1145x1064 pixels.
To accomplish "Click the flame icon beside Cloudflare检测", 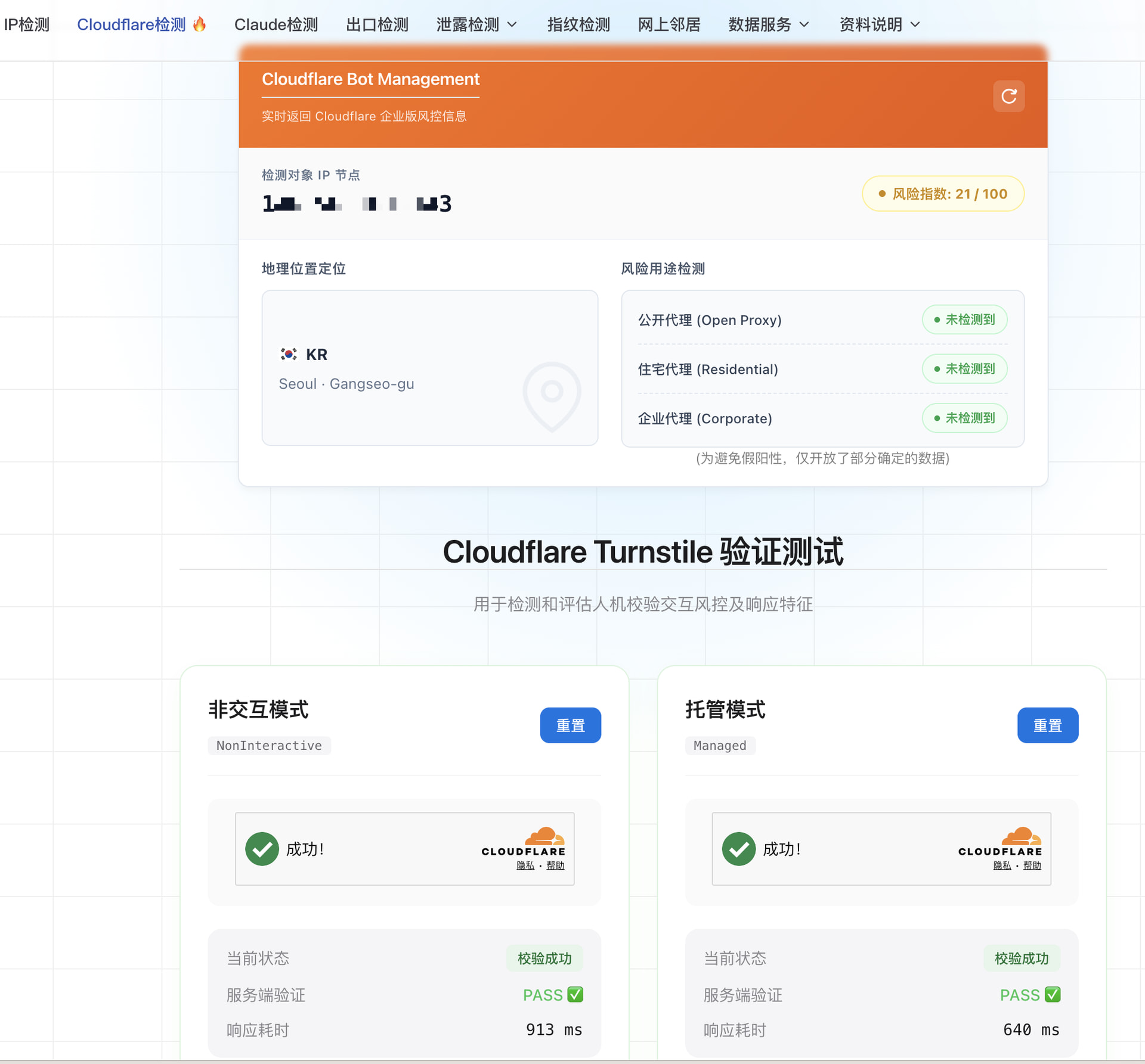I will [x=200, y=24].
